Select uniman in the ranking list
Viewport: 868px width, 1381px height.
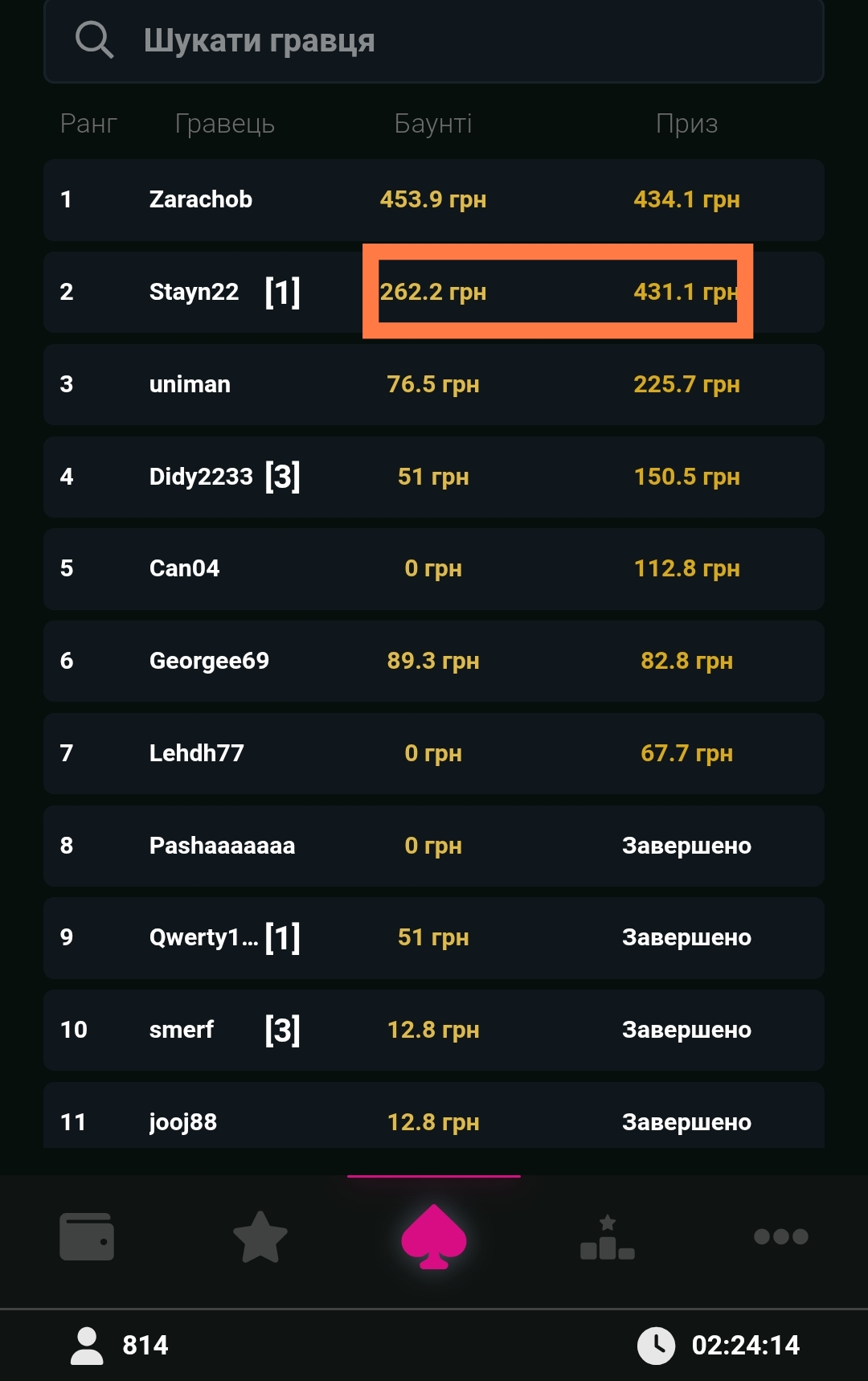pyautogui.click(x=190, y=384)
